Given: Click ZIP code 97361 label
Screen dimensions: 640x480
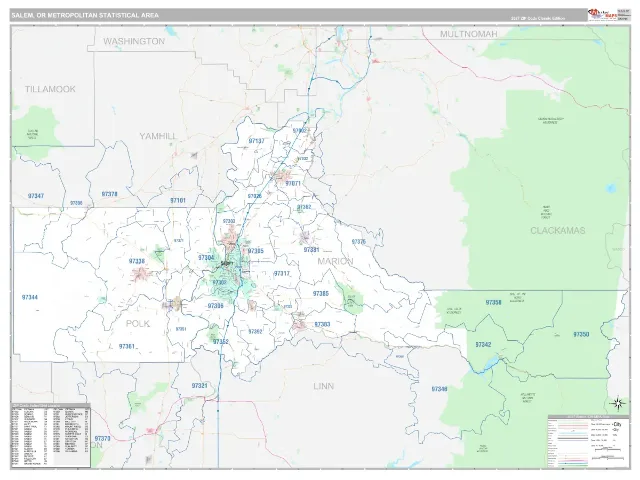Looking at the screenshot, I should [x=127, y=346].
